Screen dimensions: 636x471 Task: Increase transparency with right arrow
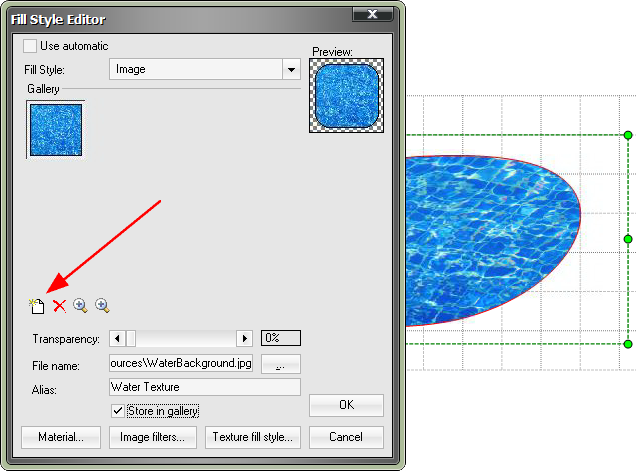pyautogui.click(x=245, y=338)
